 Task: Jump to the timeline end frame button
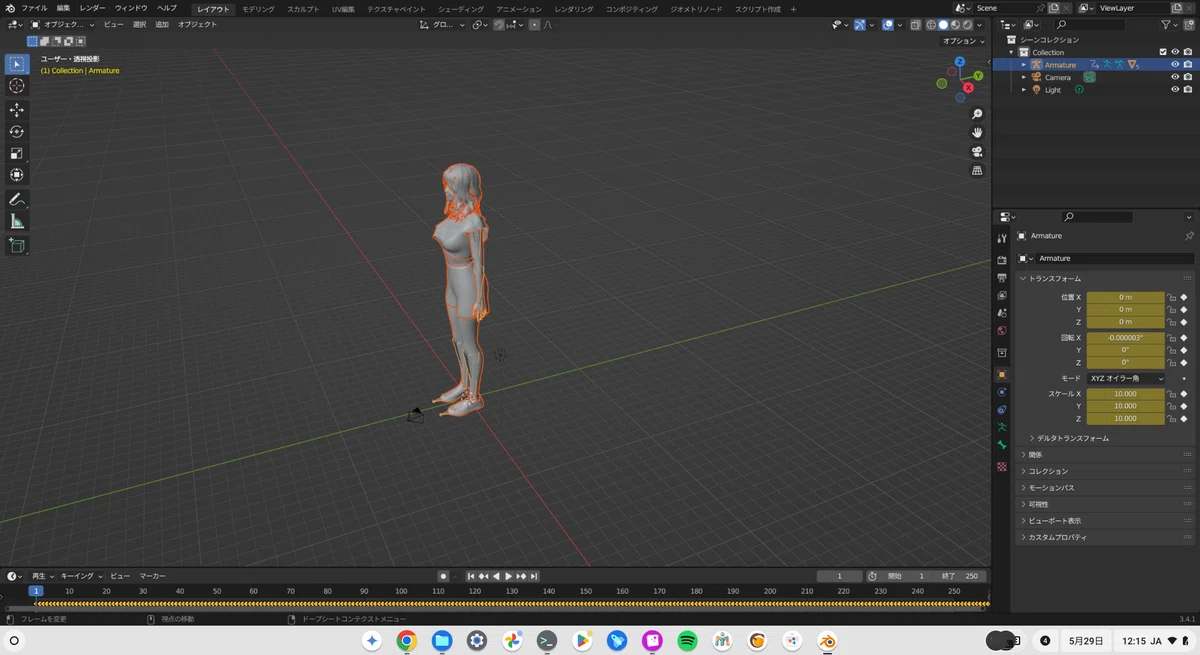pos(534,576)
